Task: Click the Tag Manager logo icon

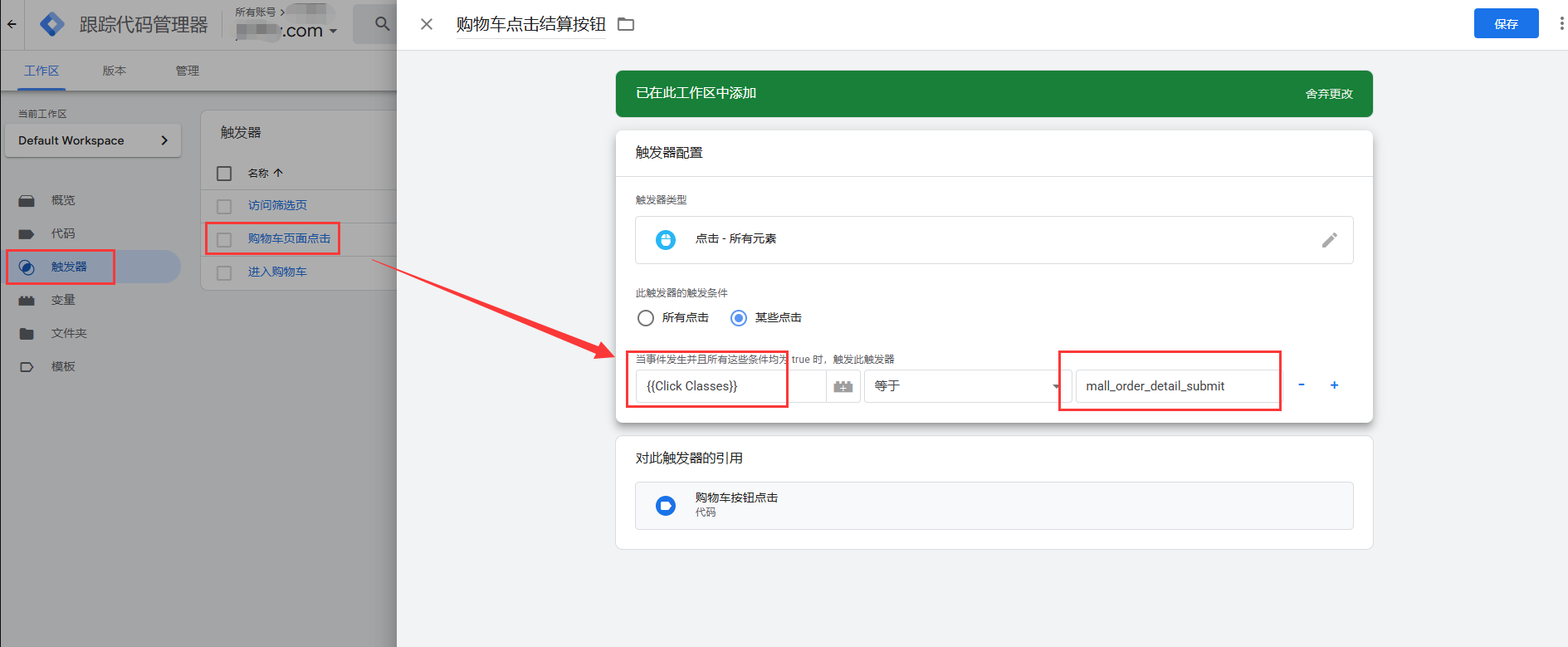Action: click(x=52, y=24)
